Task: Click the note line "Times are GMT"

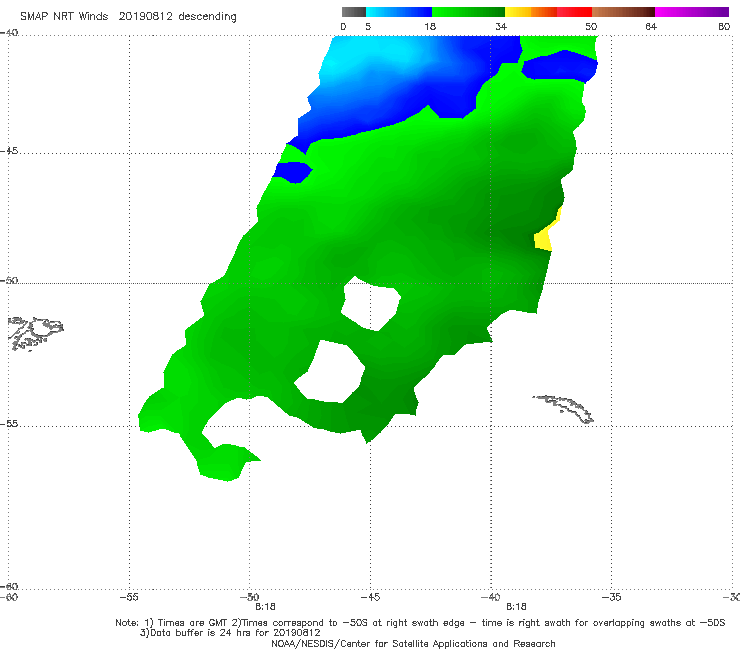Action: click(x=193, y=623)
